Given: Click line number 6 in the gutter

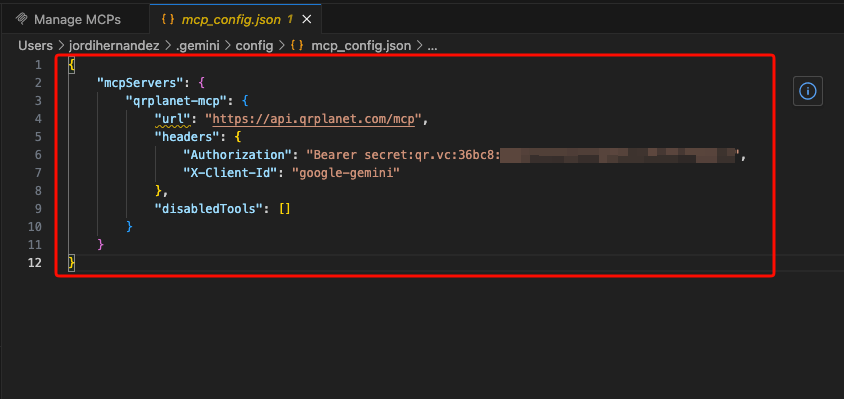Looking at the screenshot, I should 38,155.
